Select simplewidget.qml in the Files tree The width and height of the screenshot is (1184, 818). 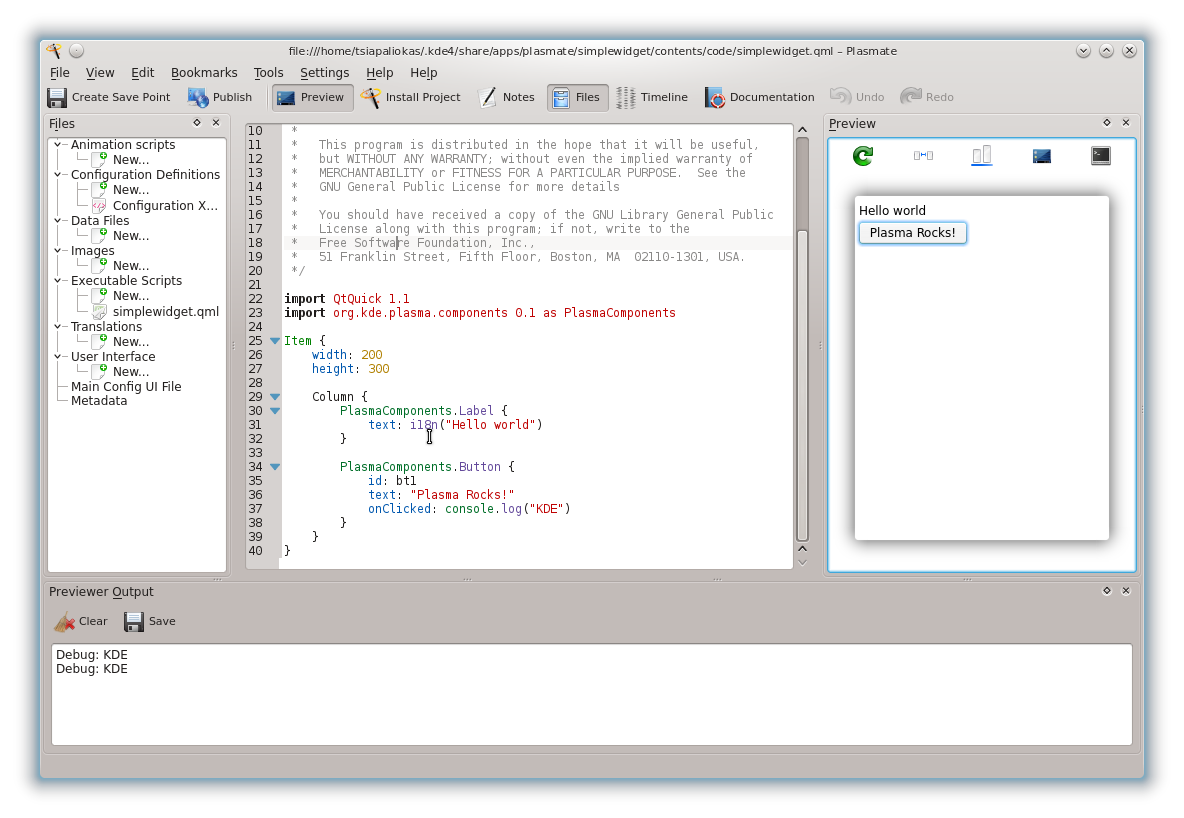pyautogui.click(x=165, y=311)
